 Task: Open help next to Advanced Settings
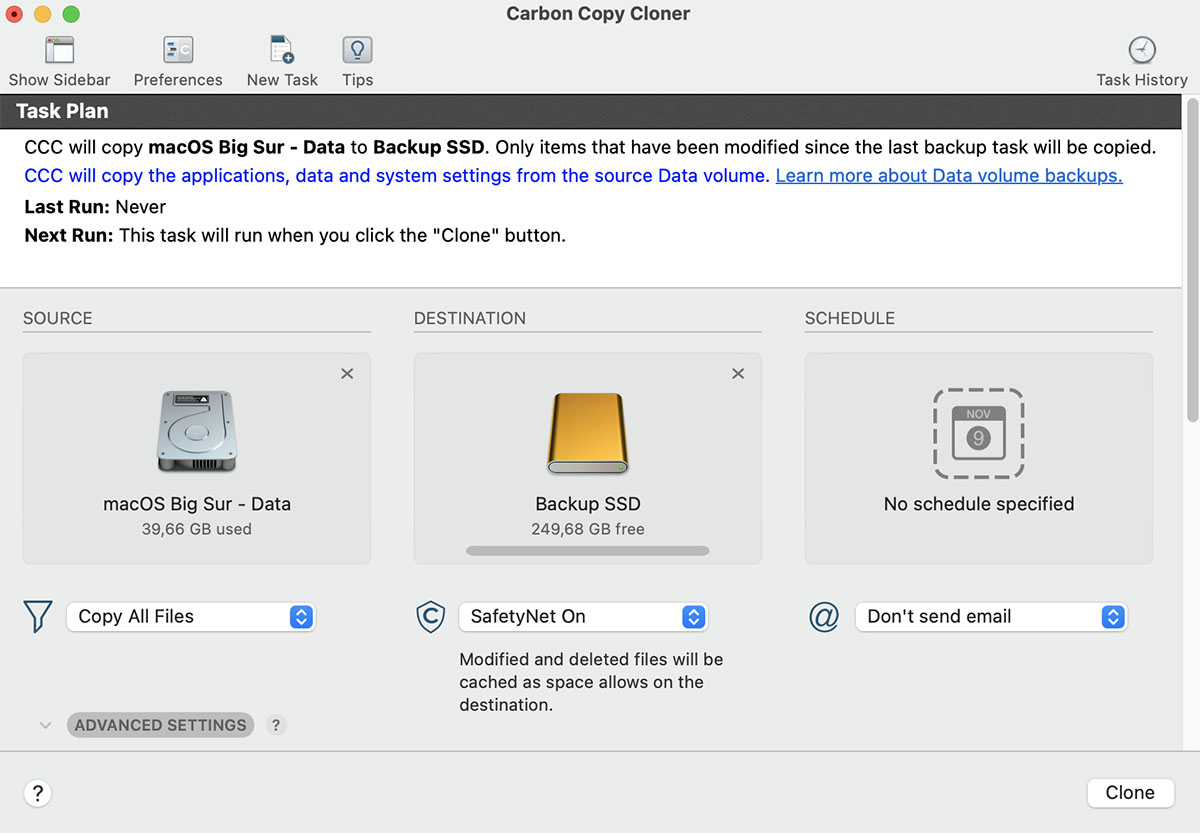[x=277, y=725]
